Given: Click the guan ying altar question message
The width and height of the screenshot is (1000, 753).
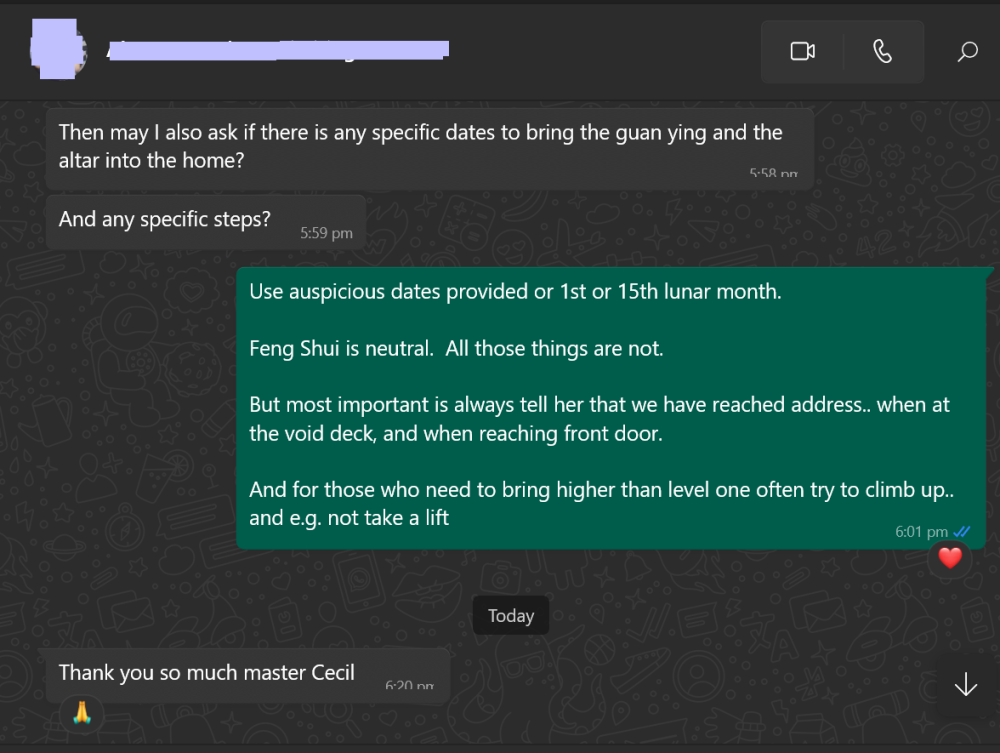Looking at the screenshot, I should click(420, 146).
